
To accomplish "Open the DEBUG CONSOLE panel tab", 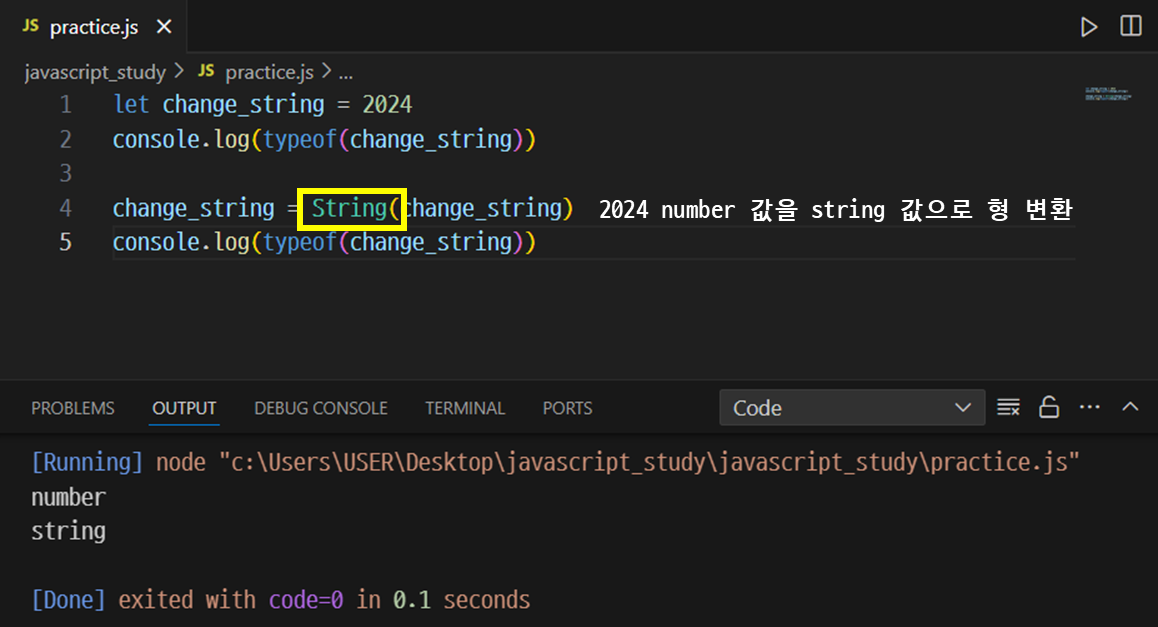I will 321,408.
